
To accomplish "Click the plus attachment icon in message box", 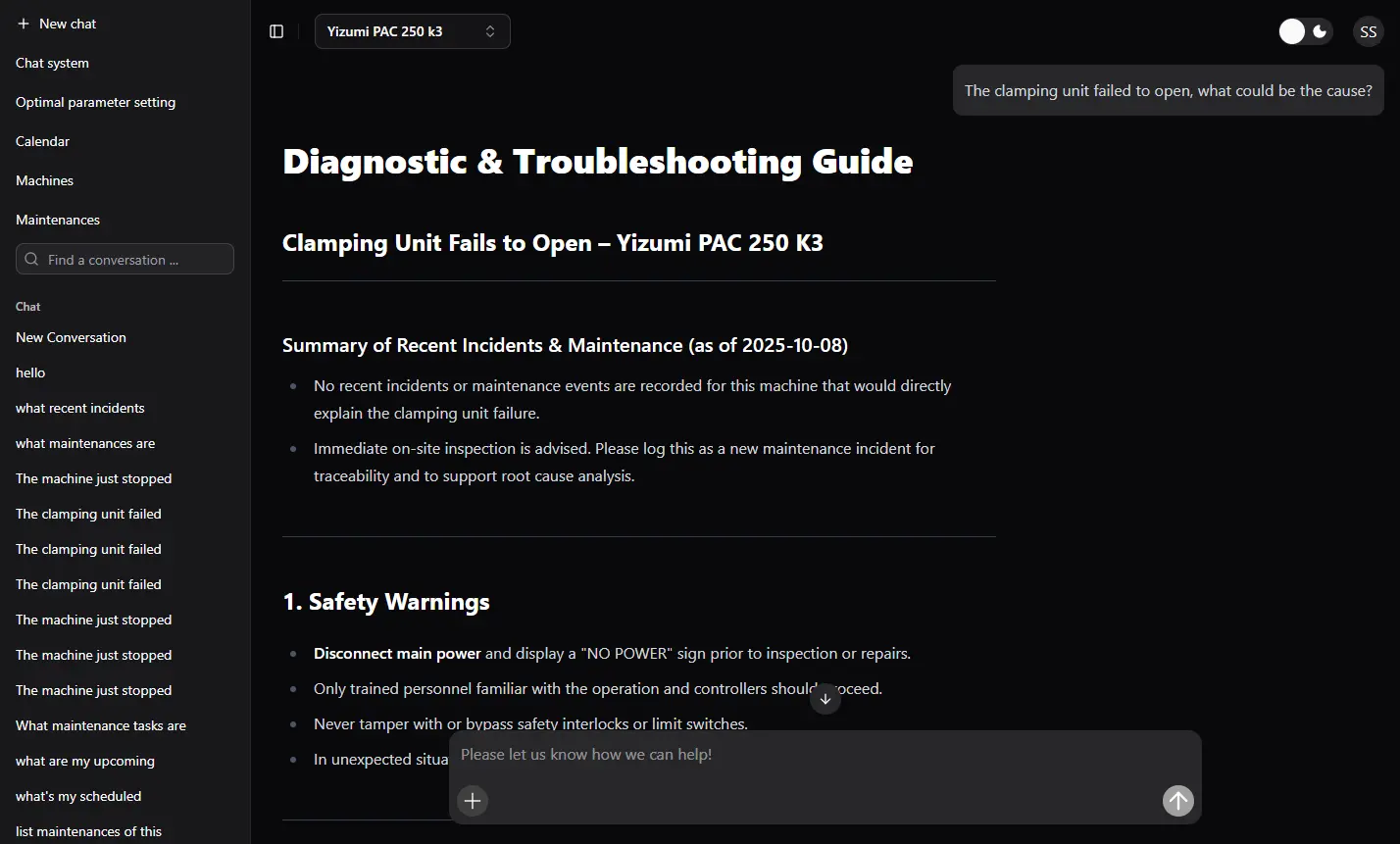I will (x=473, y=801).
